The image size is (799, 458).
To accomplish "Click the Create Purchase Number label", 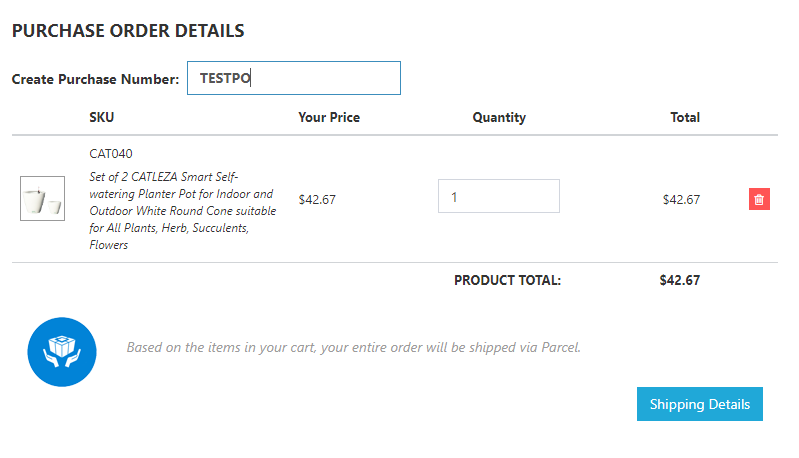I will (x=95, y=79).
